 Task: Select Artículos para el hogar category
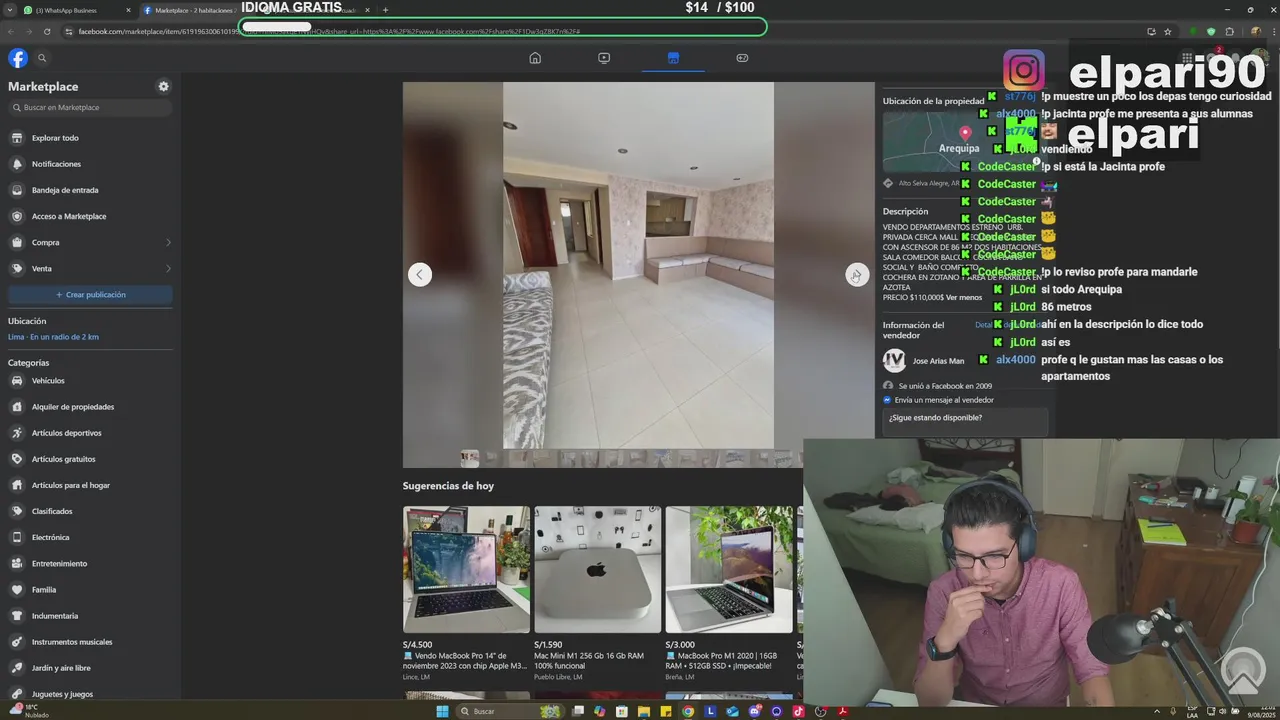pos(90,485)
